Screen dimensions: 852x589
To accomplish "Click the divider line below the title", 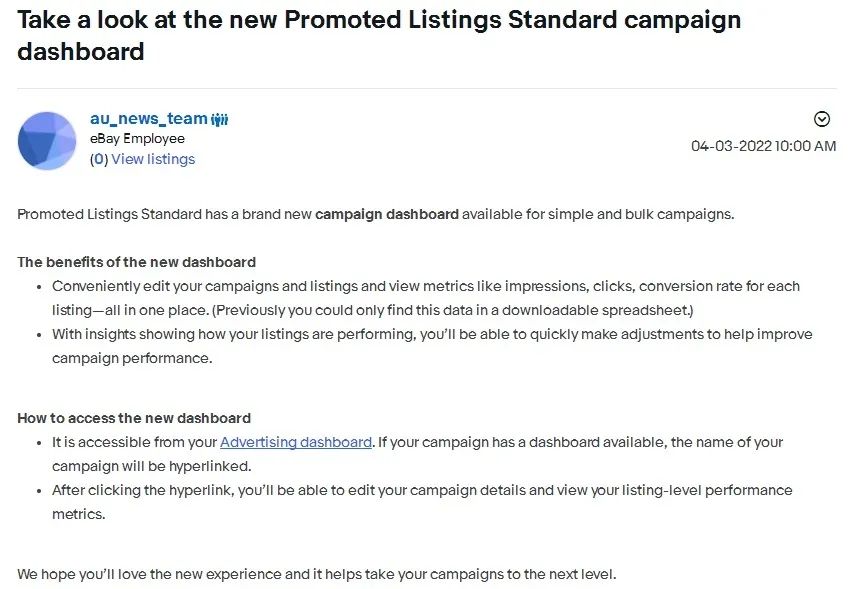I will point(426,89).
